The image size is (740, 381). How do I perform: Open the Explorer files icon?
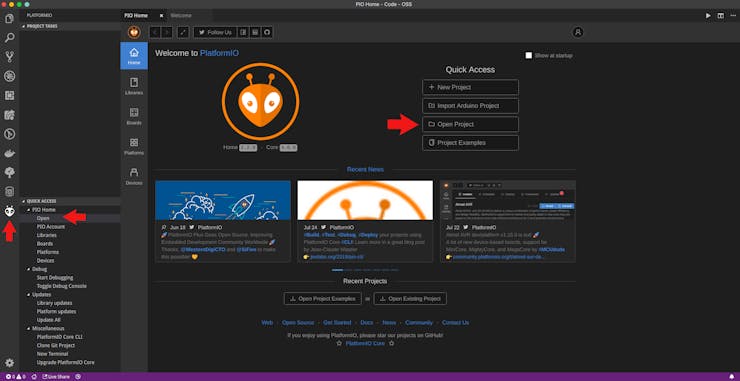coord(9,19)
